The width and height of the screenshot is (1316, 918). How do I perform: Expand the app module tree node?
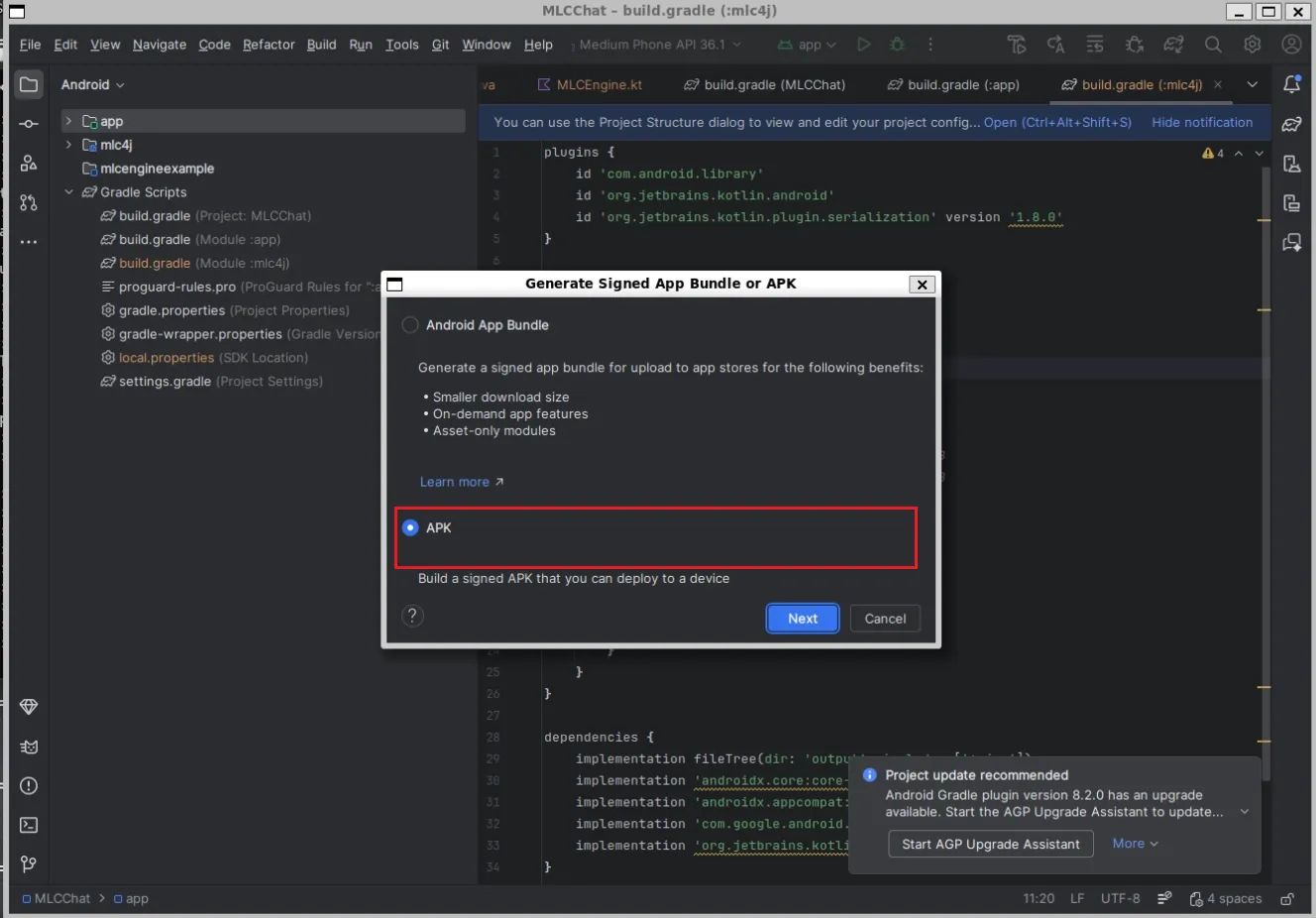68,121
